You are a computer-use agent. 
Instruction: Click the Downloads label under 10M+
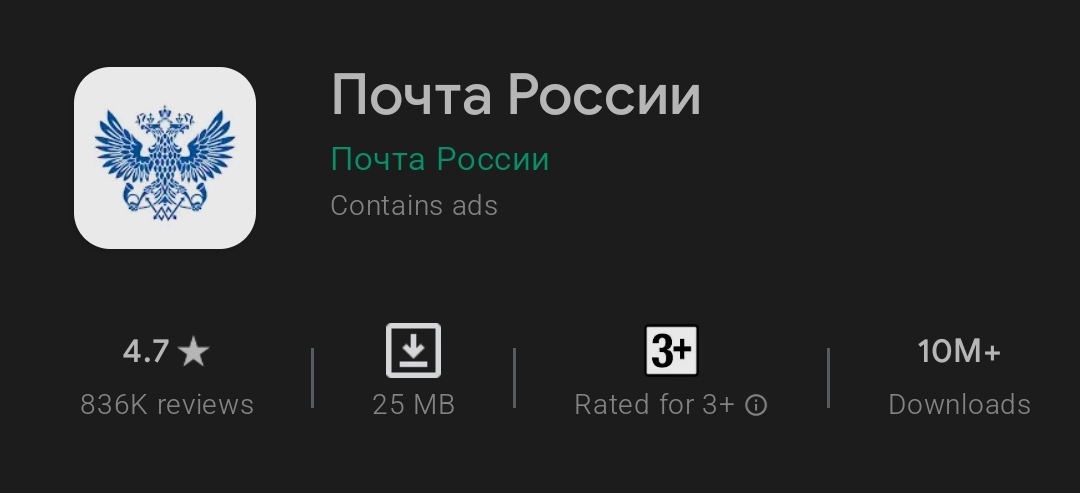pyautogui.click(x=959, y=405)
